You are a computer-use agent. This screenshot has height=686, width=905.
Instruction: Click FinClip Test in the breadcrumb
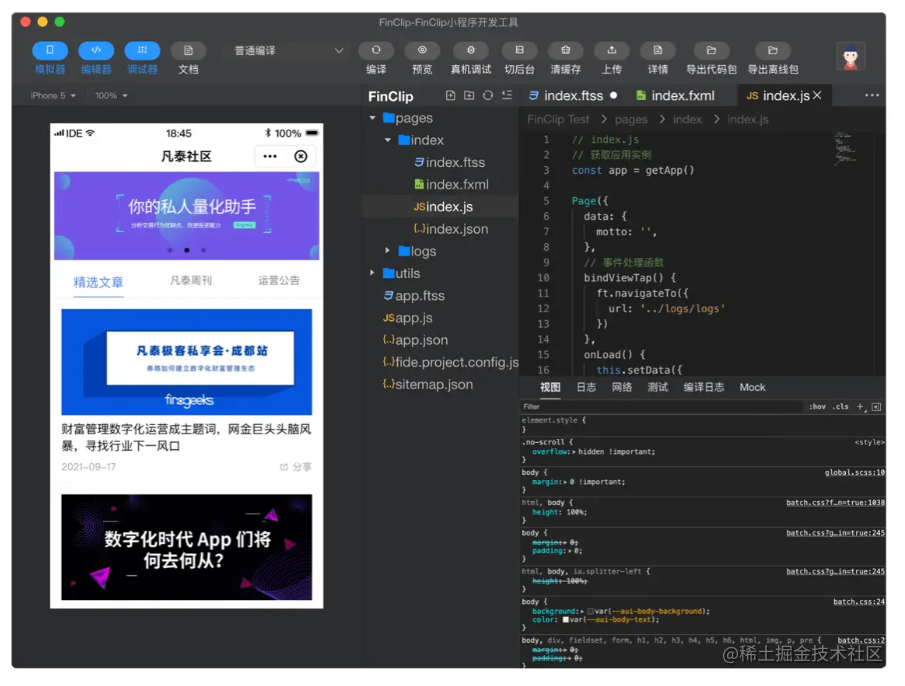(x=558, y=119)
